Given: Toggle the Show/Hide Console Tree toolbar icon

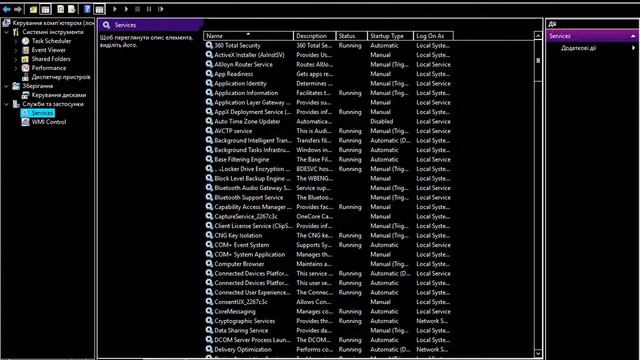Looking at the screenshot, I should pyautogui.click(x=45, y=9).
